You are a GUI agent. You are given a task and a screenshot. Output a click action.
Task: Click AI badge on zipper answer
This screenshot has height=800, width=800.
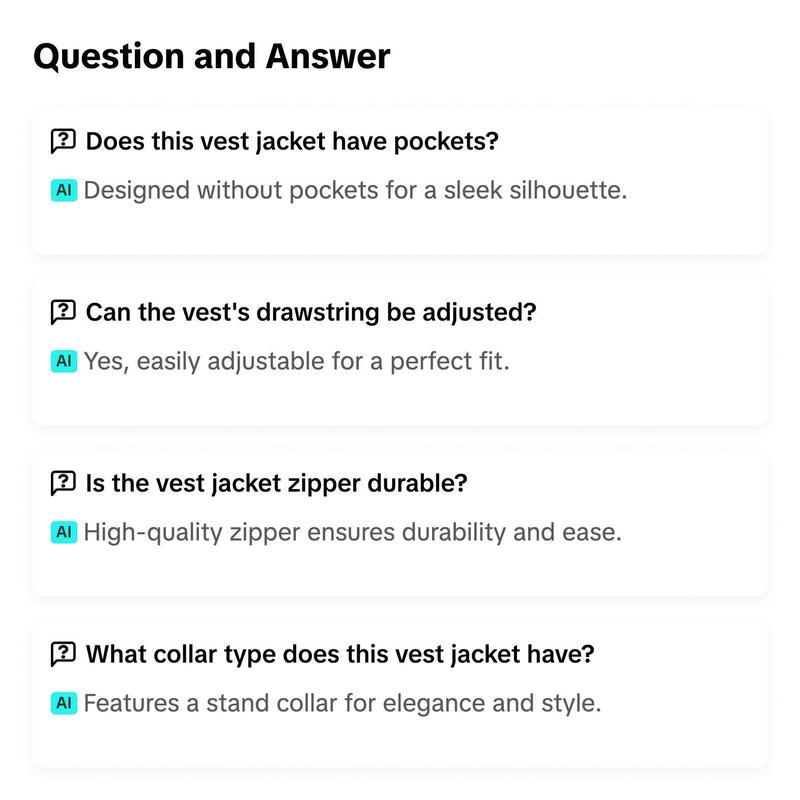(64, 532)
